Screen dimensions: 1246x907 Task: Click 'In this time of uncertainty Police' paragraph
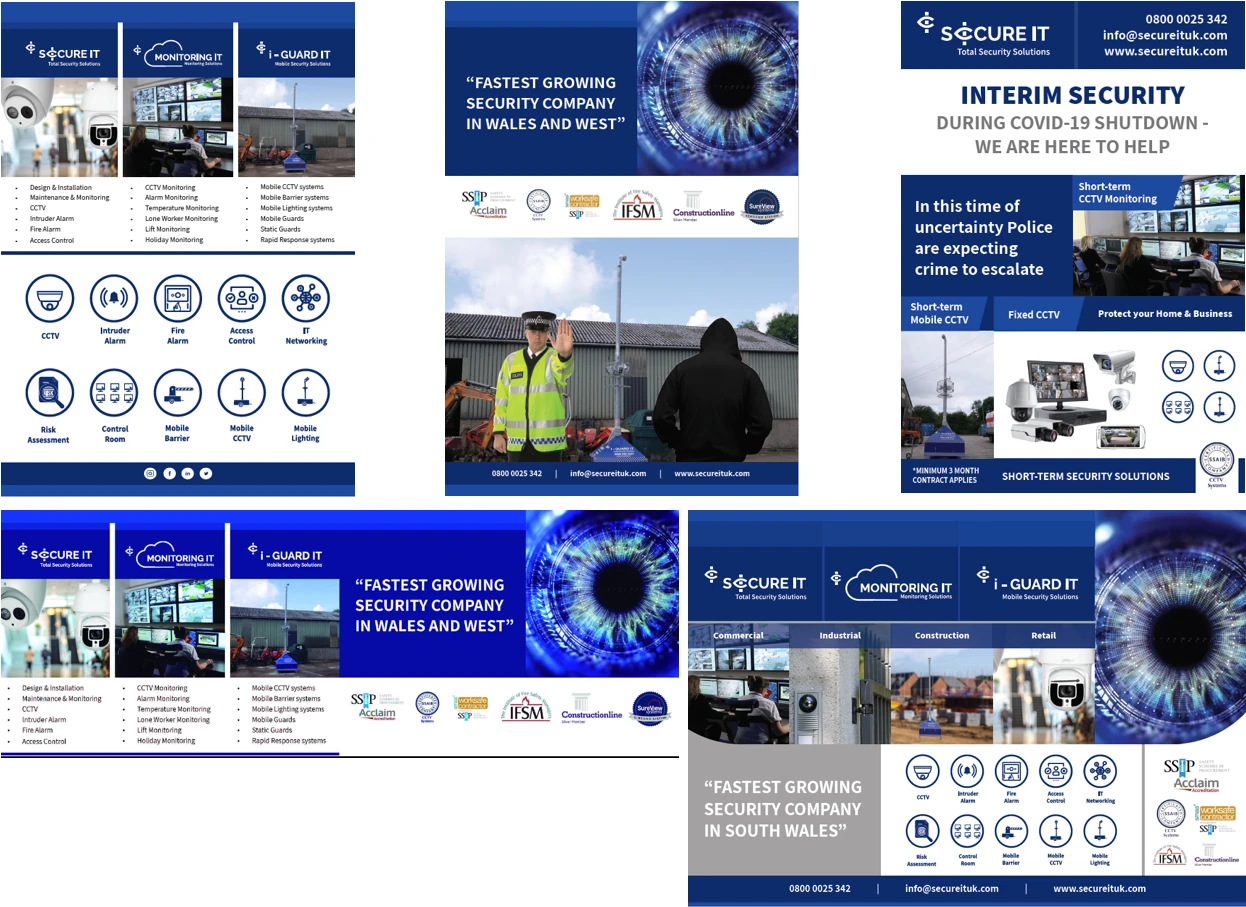[x=983, y=237]
